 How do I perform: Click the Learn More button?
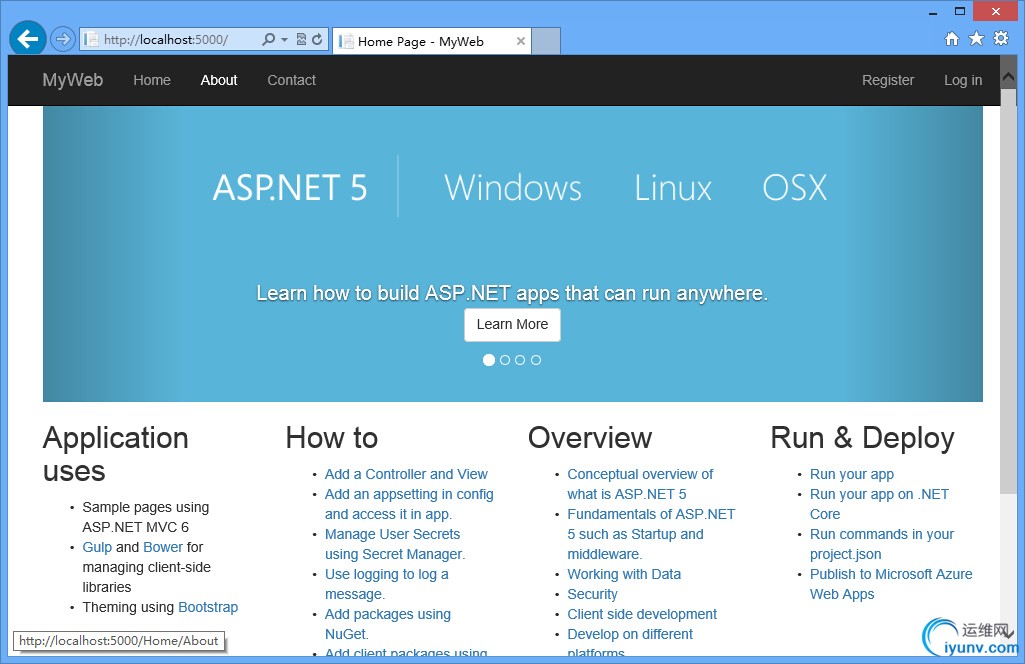512,324
